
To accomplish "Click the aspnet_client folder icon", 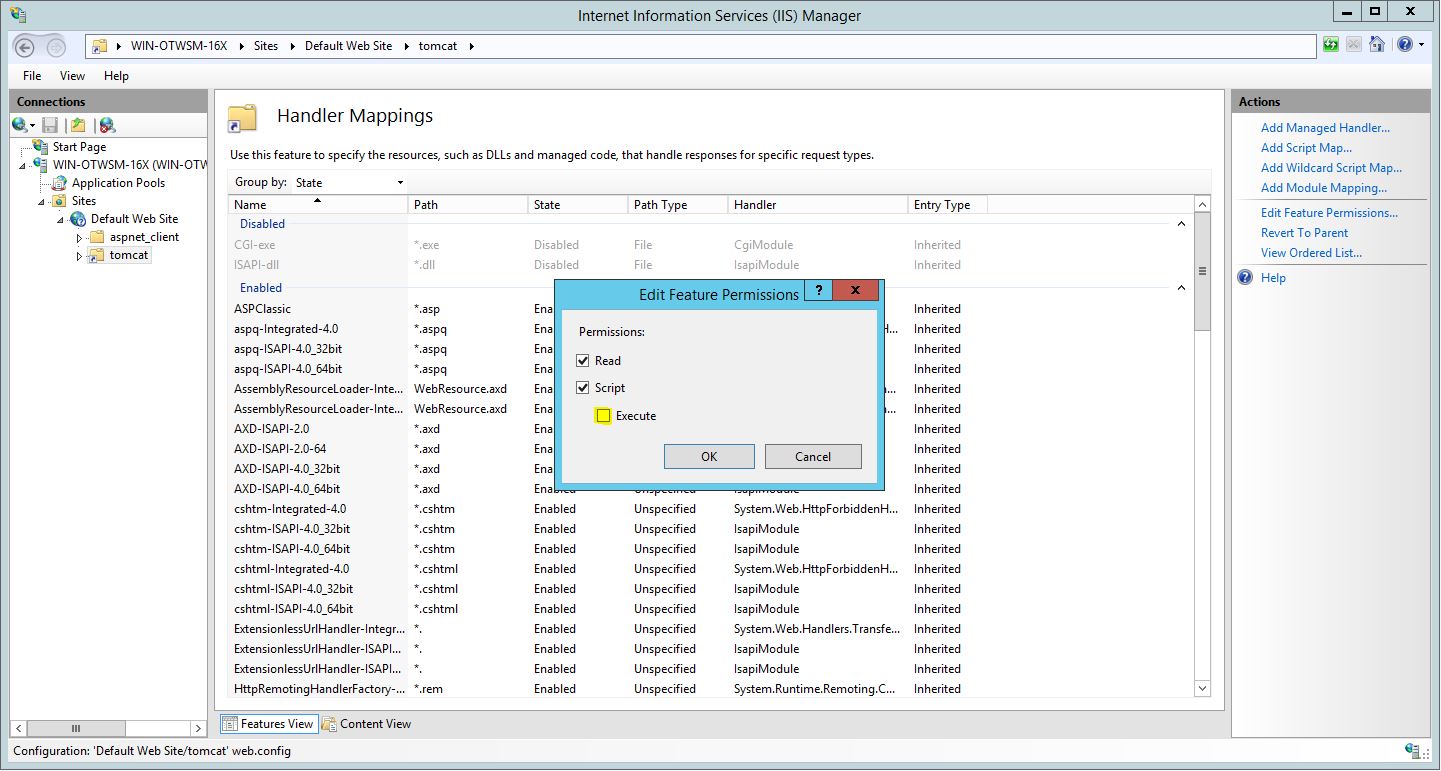I will (x=97, y=237).
